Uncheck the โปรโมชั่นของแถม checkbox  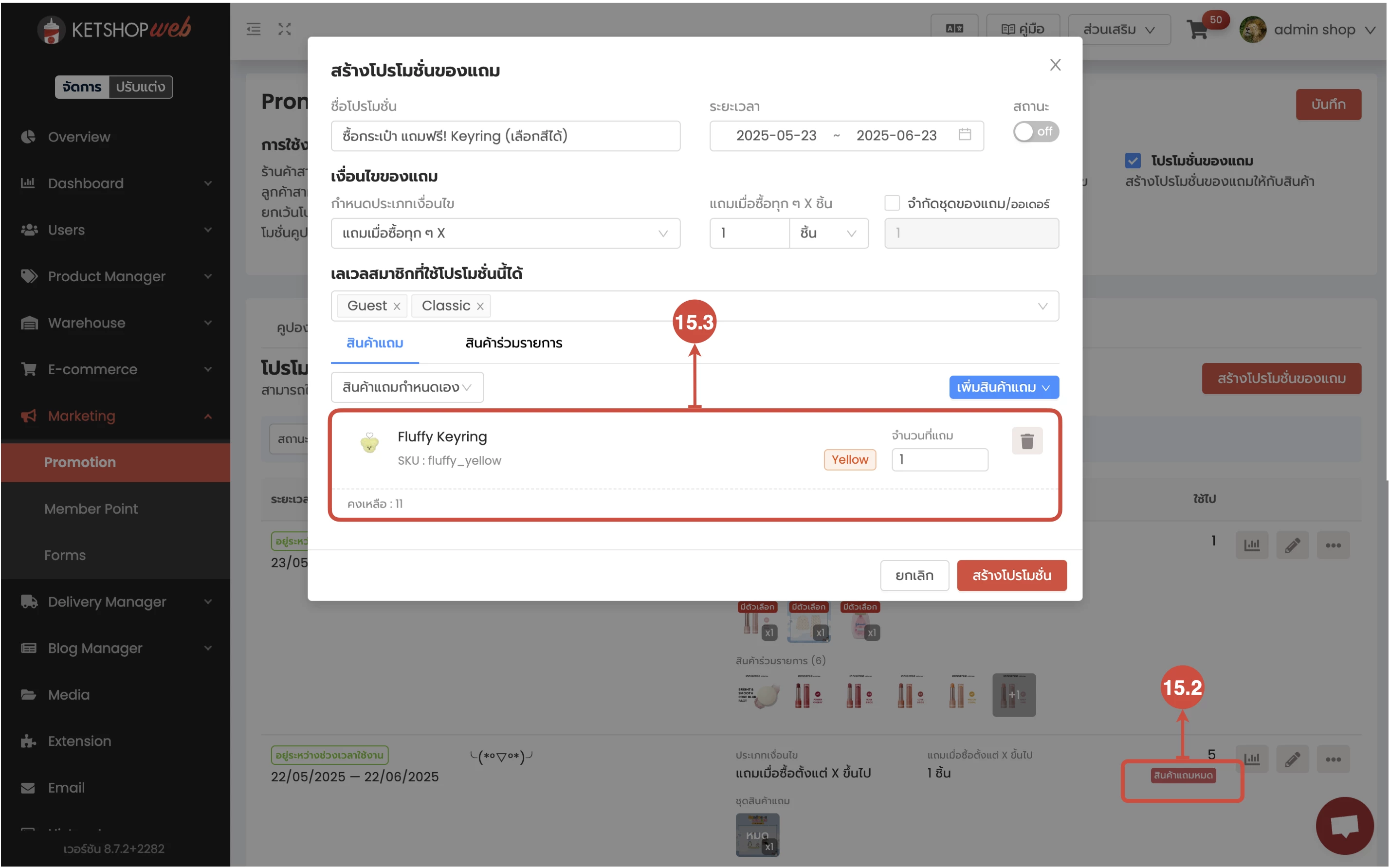coord(1133,160)
